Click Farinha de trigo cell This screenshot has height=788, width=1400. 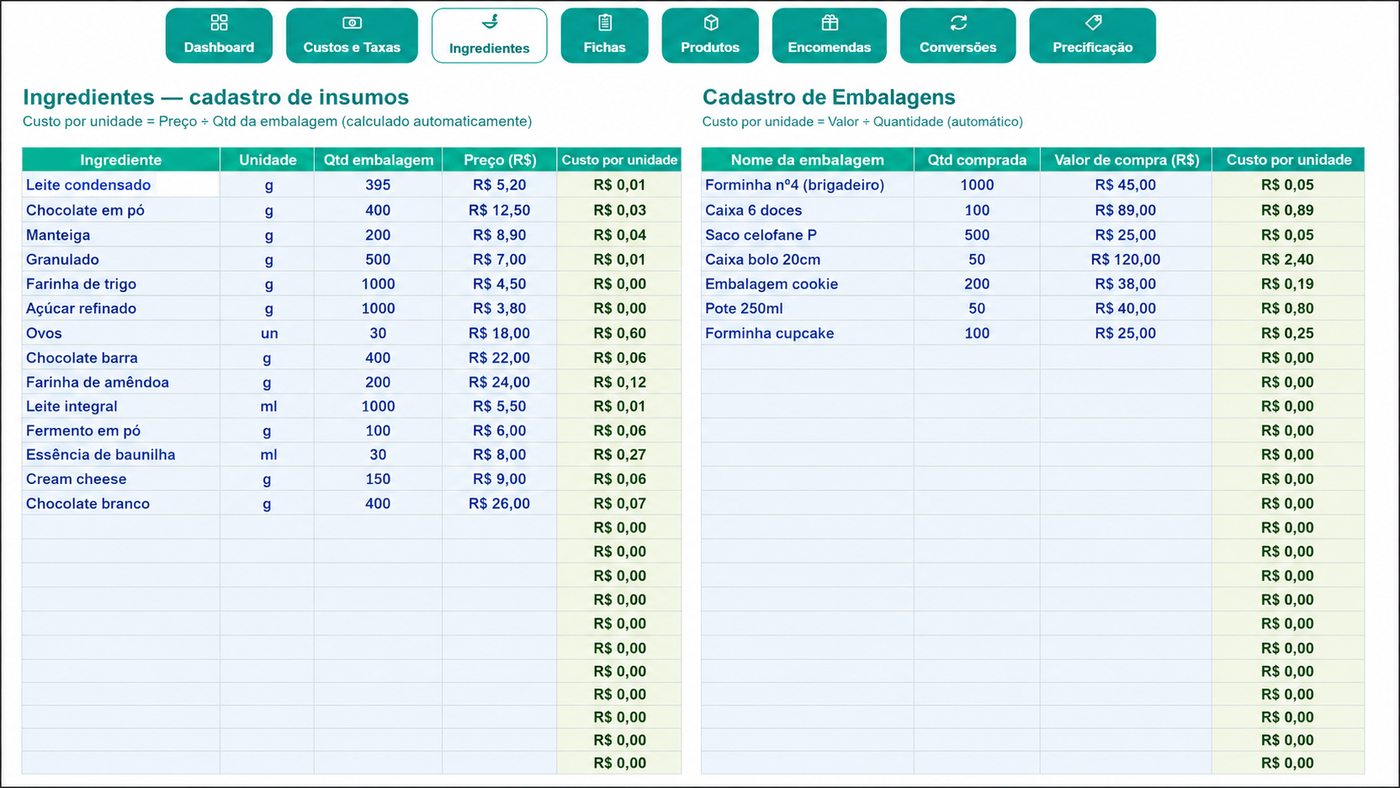[121, 284]
